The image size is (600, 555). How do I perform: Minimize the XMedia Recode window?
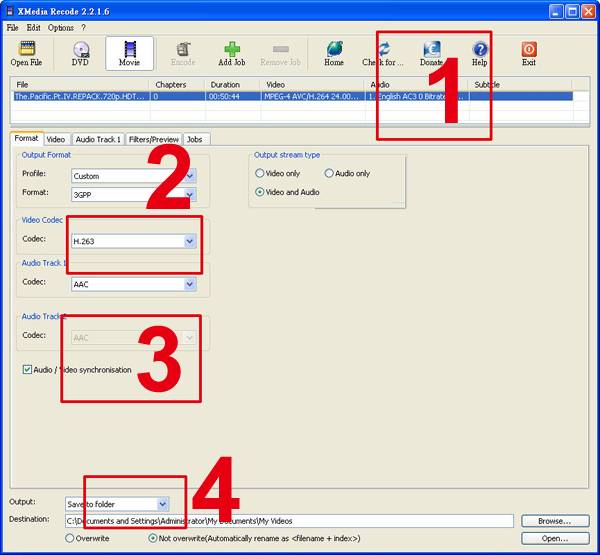pos(556,11)
